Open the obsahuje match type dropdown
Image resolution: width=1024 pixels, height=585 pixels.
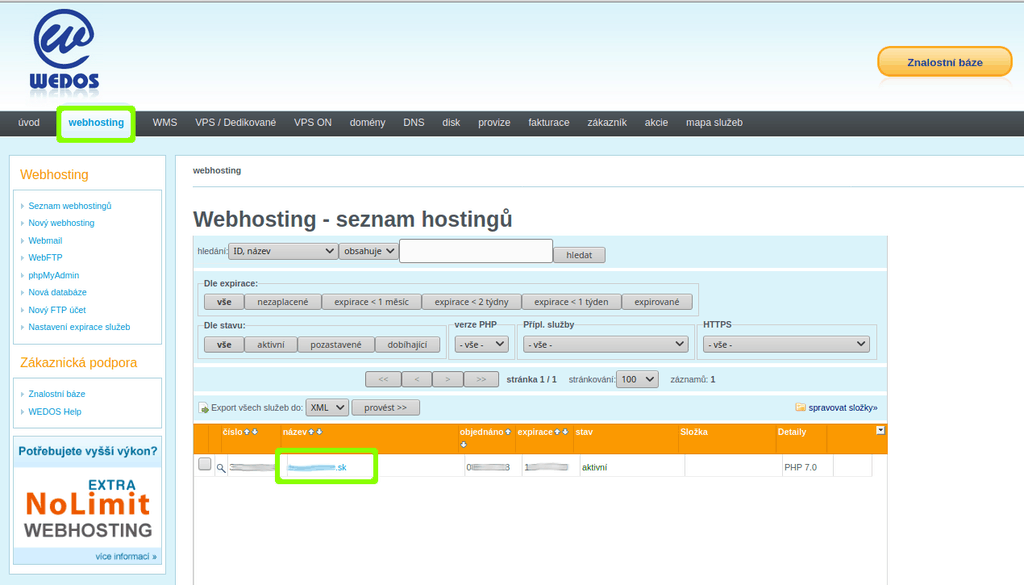(x=369, y=251)
